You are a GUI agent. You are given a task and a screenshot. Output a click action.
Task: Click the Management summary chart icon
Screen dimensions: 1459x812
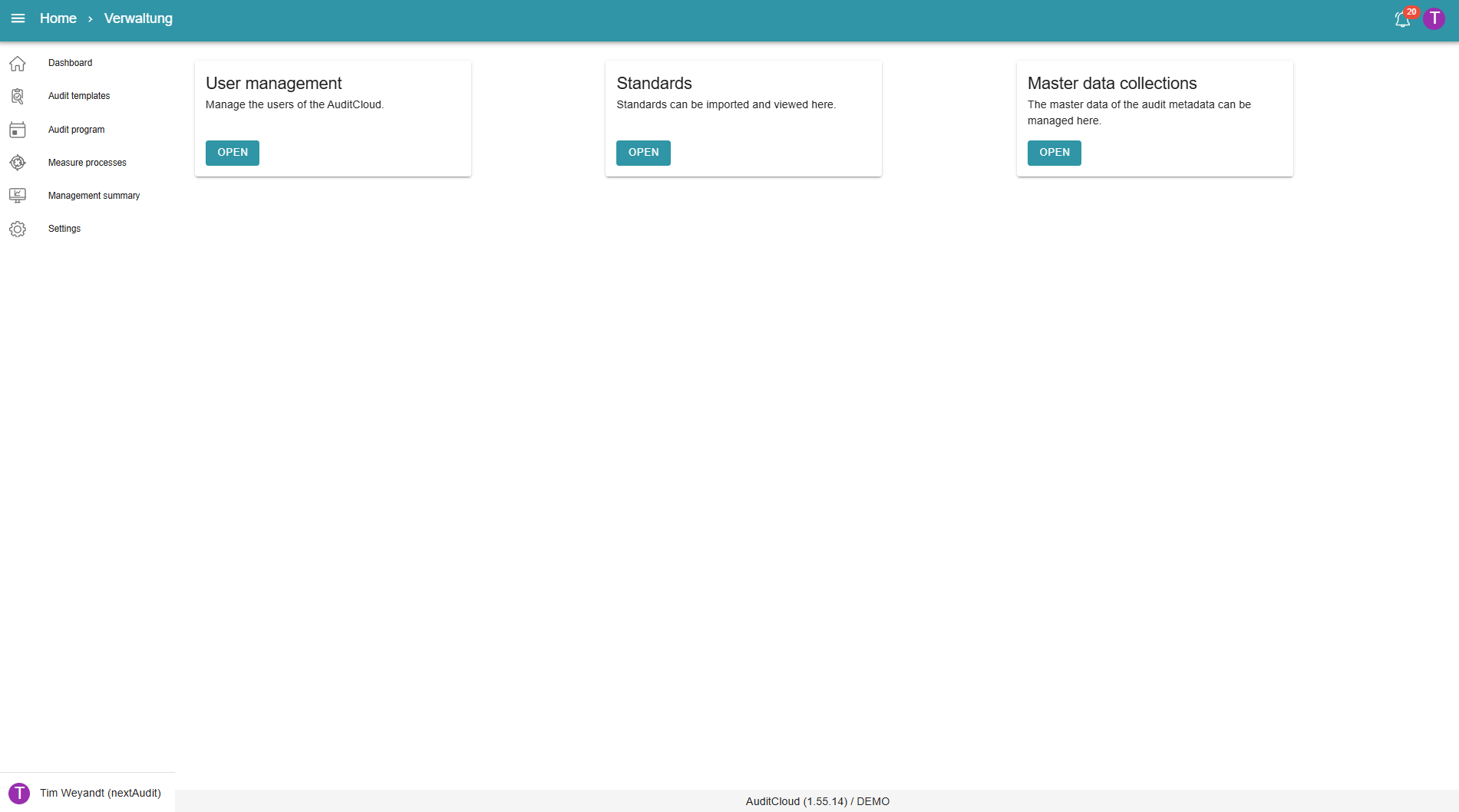coord(18,196)
